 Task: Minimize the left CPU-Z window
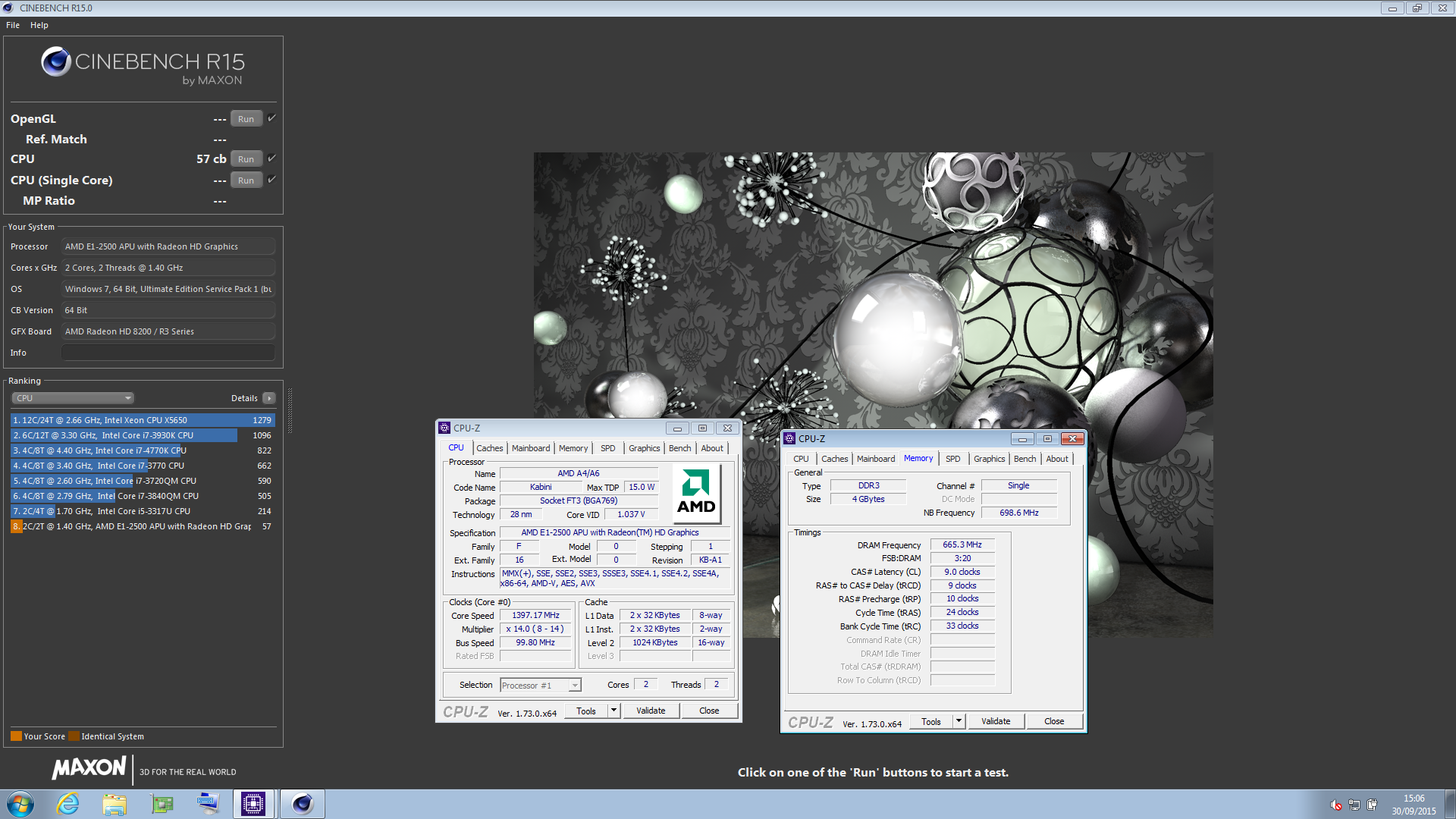pyautogui.click(x=677, y=428)
